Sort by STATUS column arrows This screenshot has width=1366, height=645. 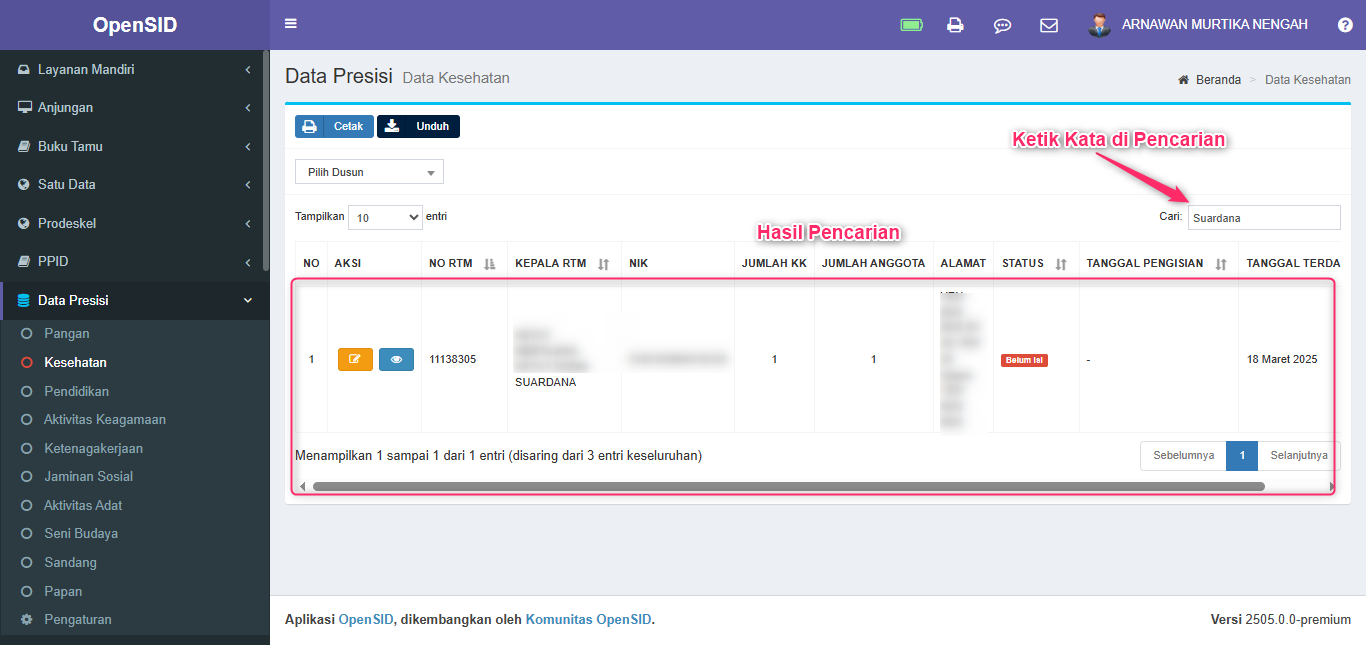click(x=1061, y=264)
